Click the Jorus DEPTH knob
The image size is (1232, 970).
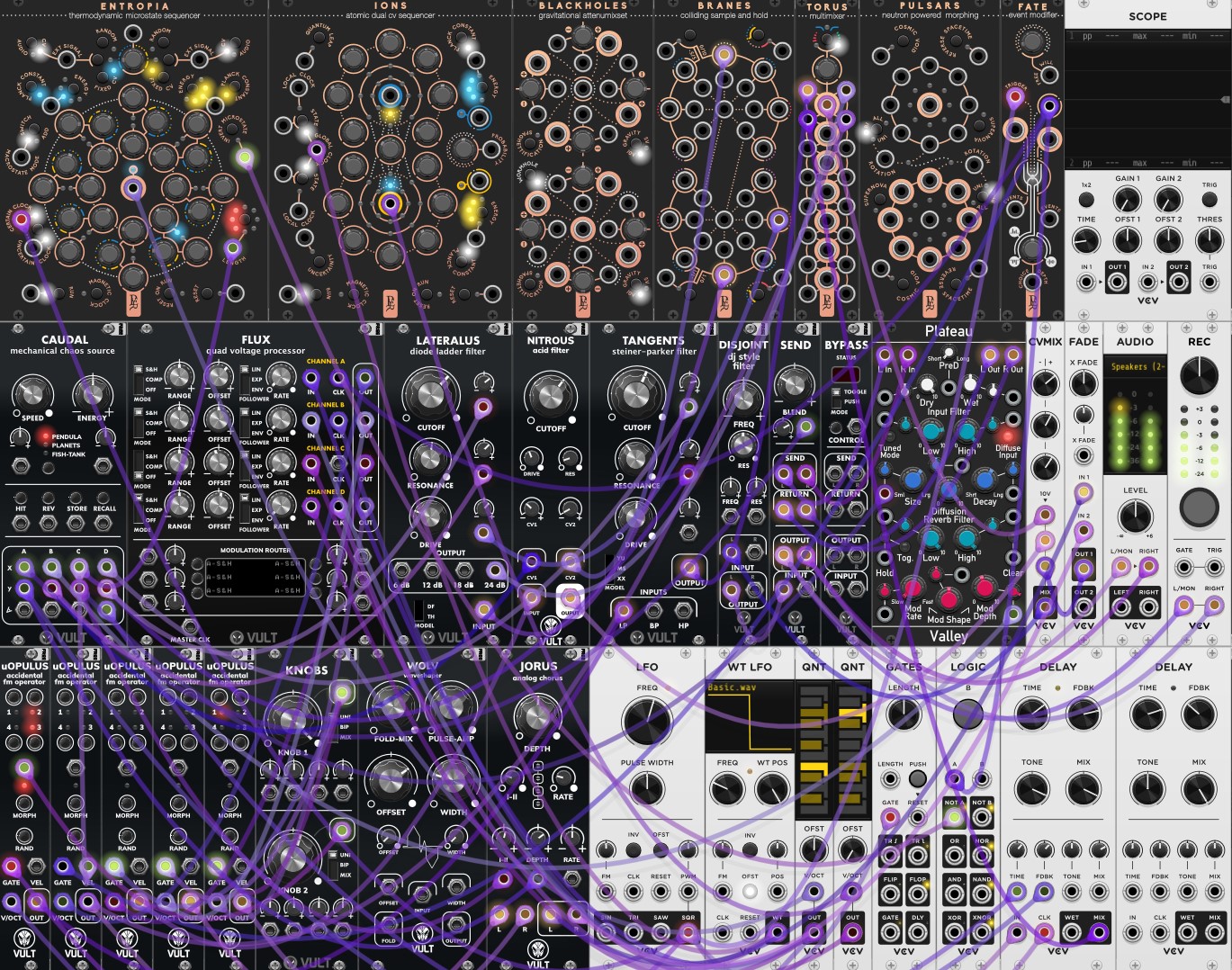coord(537,716)
